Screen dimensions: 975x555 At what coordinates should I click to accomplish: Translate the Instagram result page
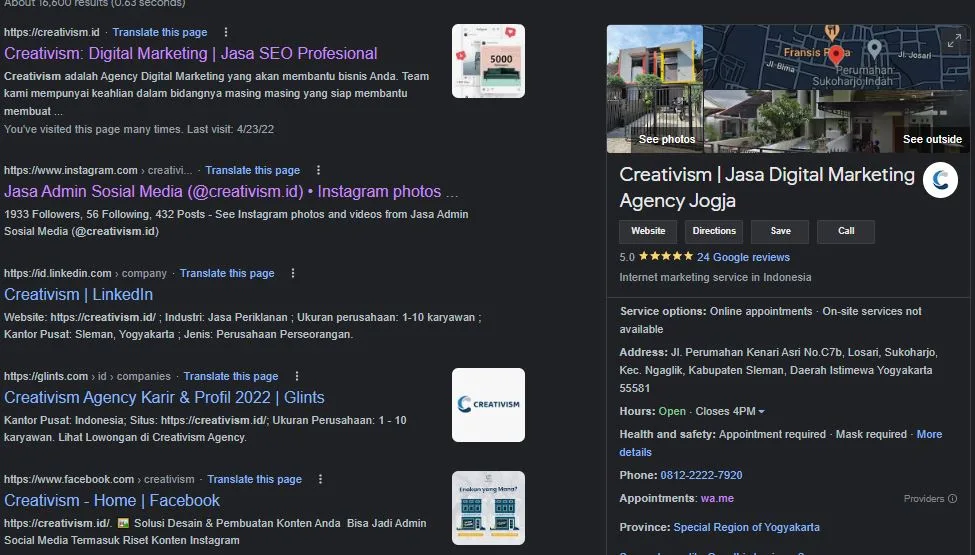tap(252, 170)
